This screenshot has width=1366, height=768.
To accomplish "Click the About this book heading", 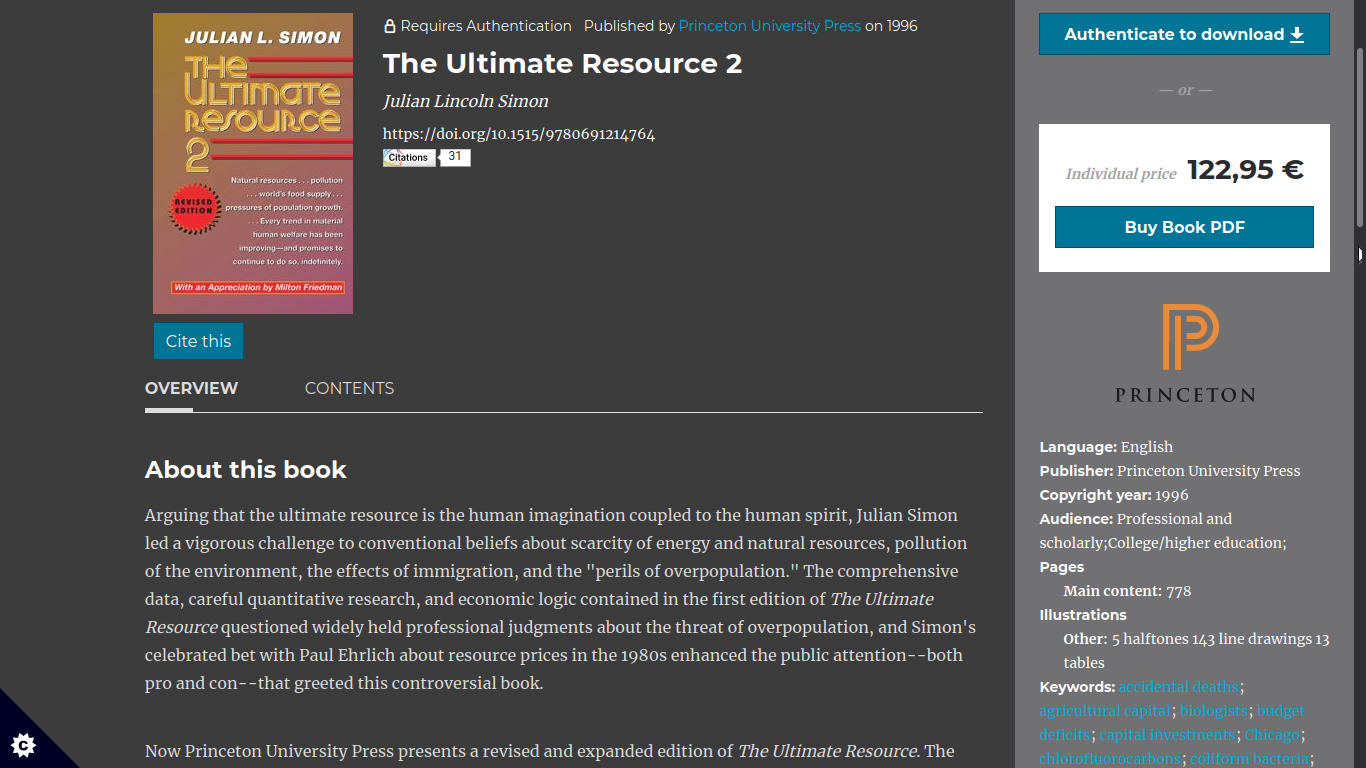I will (246, 470).
